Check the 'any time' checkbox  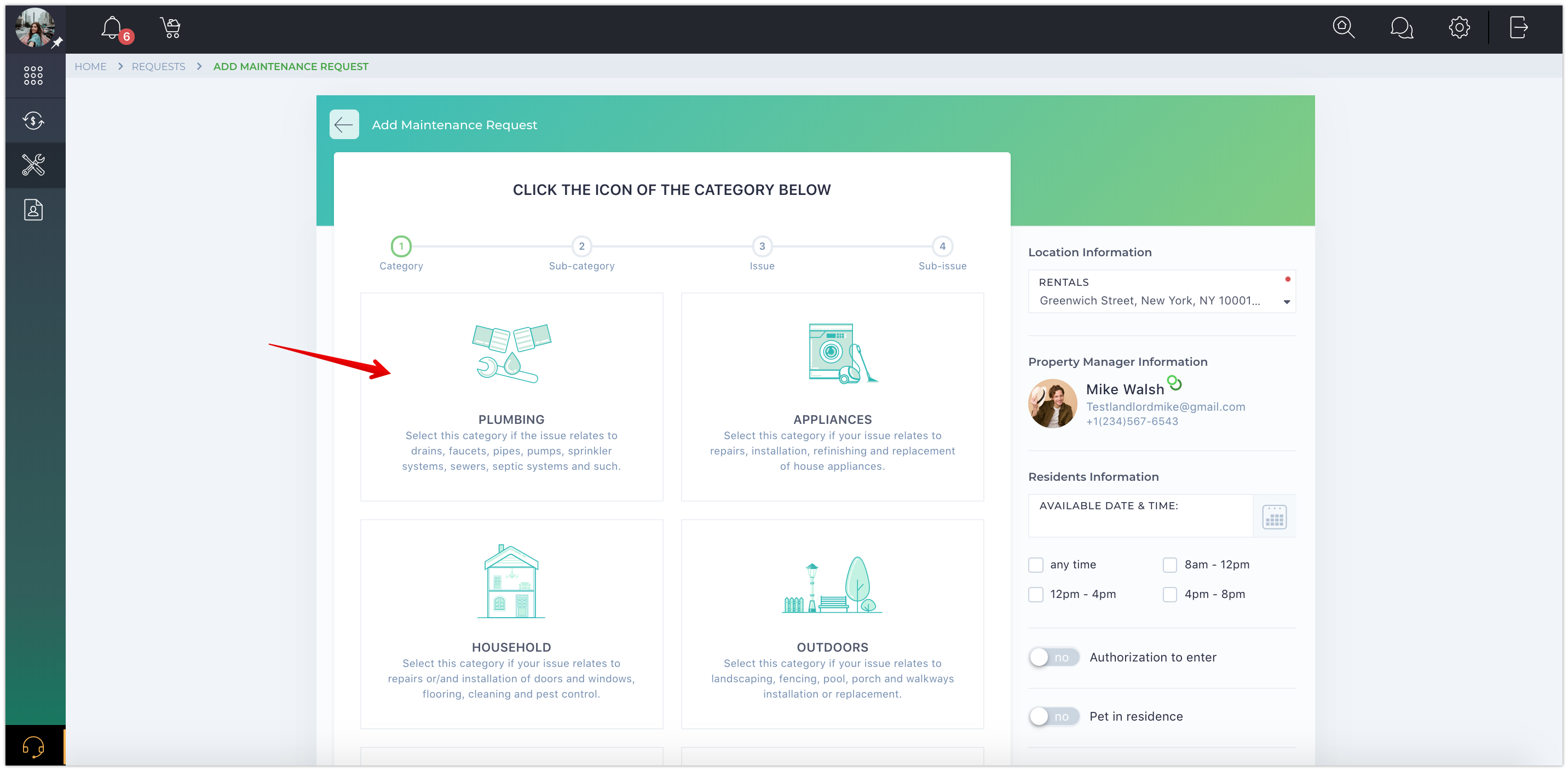point(1035,565)
